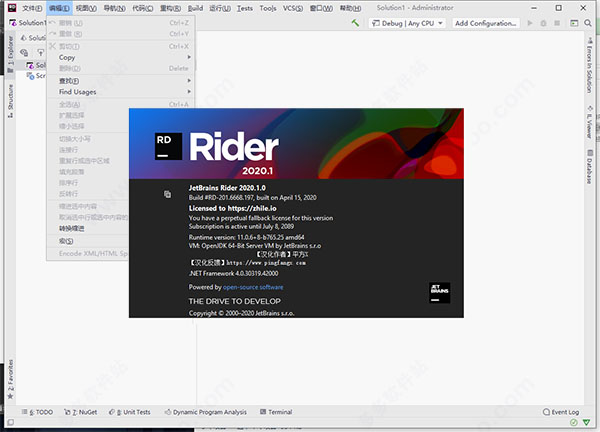
Task: Open the IL Viewer side tab
Action: click(x=589, y=122)
